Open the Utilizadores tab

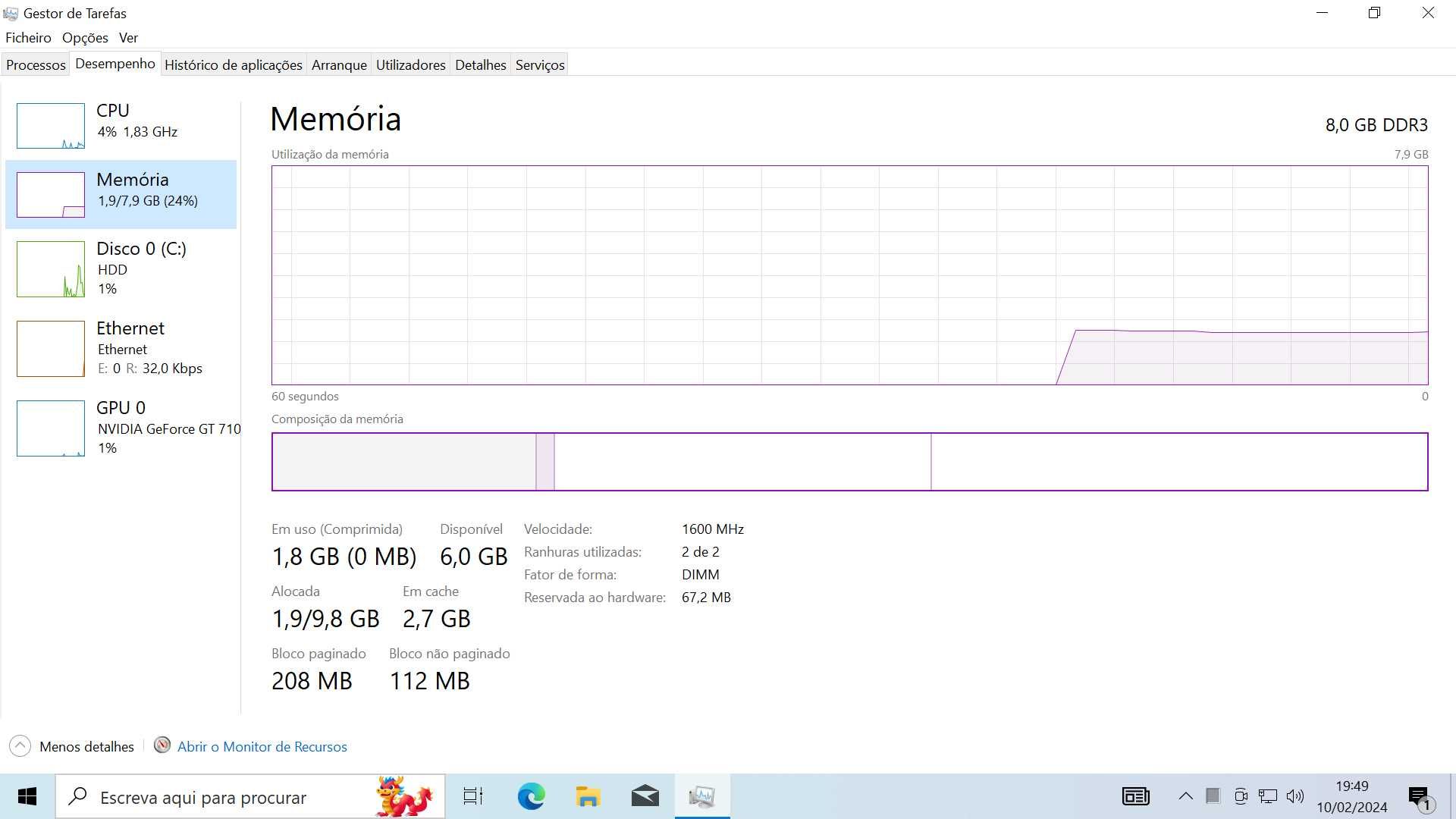point(410,64)
